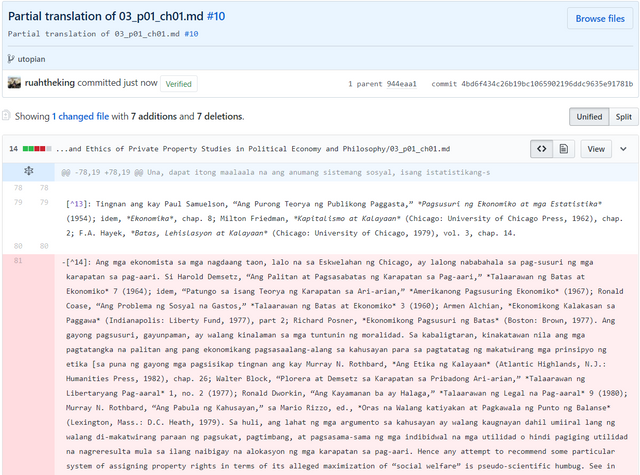640x475 pixels.
Task: Click '7 additions' text in summary
Action: pos(154,116)
